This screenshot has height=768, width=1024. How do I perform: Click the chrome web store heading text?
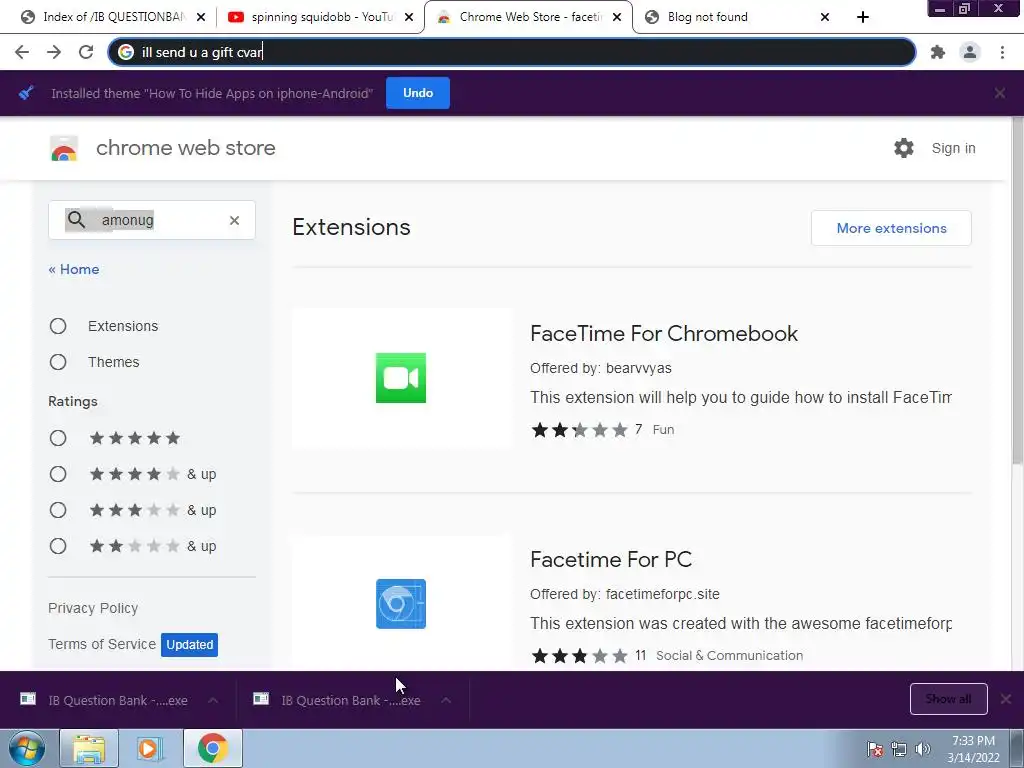(185, 148)
